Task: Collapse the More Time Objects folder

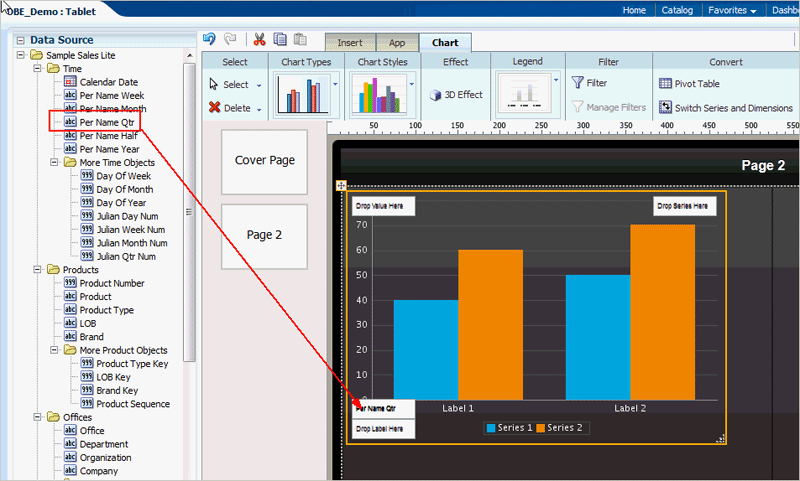Action: (54, 162)
